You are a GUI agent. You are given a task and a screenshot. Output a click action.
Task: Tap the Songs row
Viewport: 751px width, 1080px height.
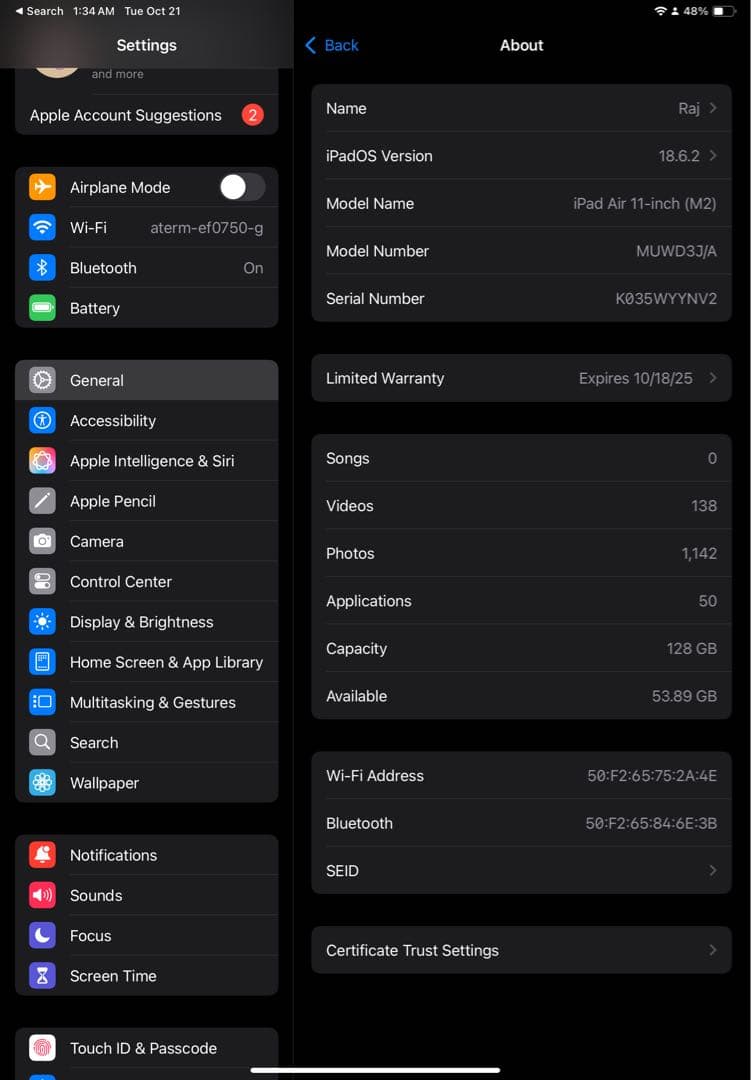click(x=522, y=458)
